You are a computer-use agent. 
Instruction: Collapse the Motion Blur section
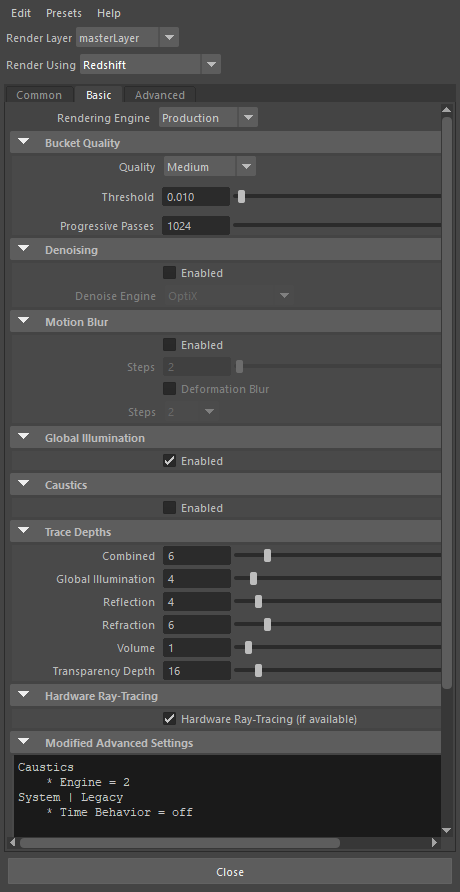click(23, 321)
